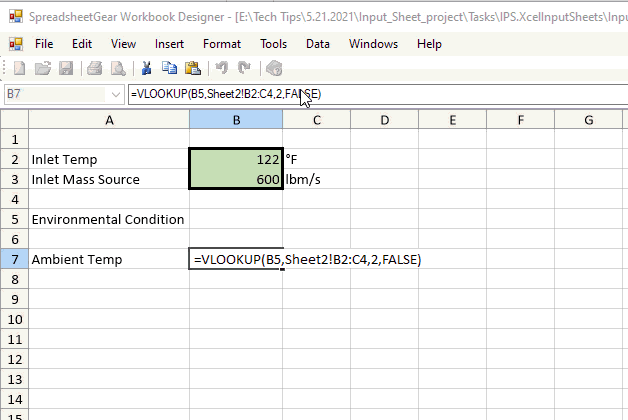
Task: Select cell B2 containing 122
Action: pos(235,159)
